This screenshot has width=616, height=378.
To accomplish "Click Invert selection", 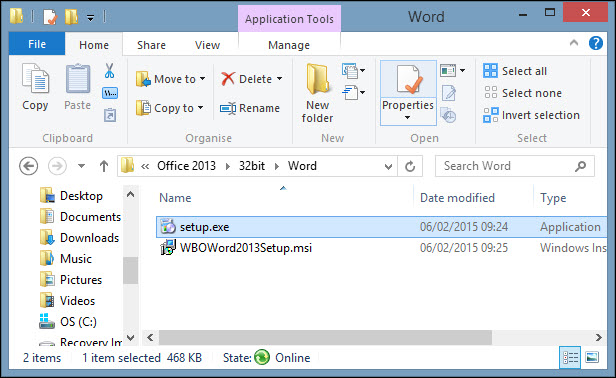I will pyautogui.click(x=532, y=115).
